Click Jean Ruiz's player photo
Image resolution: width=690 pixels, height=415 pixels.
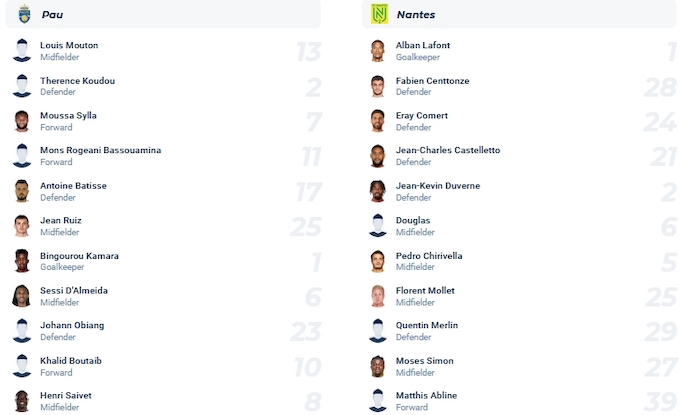pos(22,226)
